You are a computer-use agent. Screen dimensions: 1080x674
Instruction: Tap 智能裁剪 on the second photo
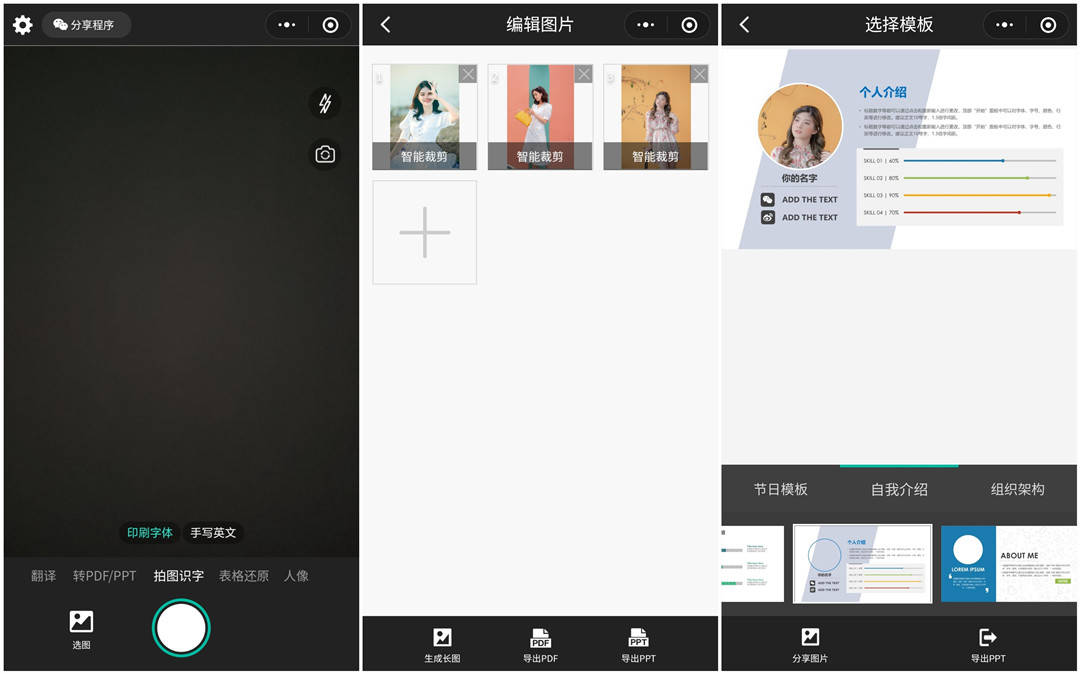tap(540, 156)
